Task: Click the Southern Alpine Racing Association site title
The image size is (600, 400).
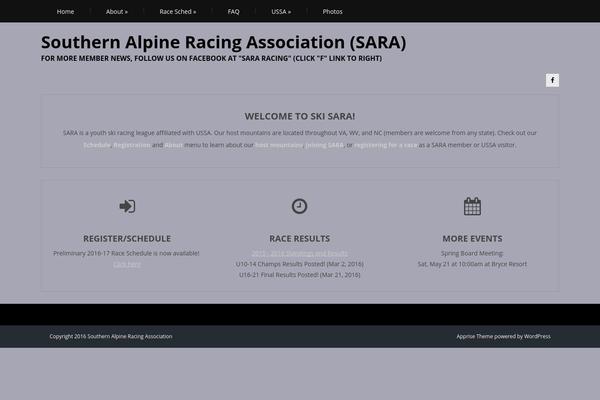Action: 223,42
